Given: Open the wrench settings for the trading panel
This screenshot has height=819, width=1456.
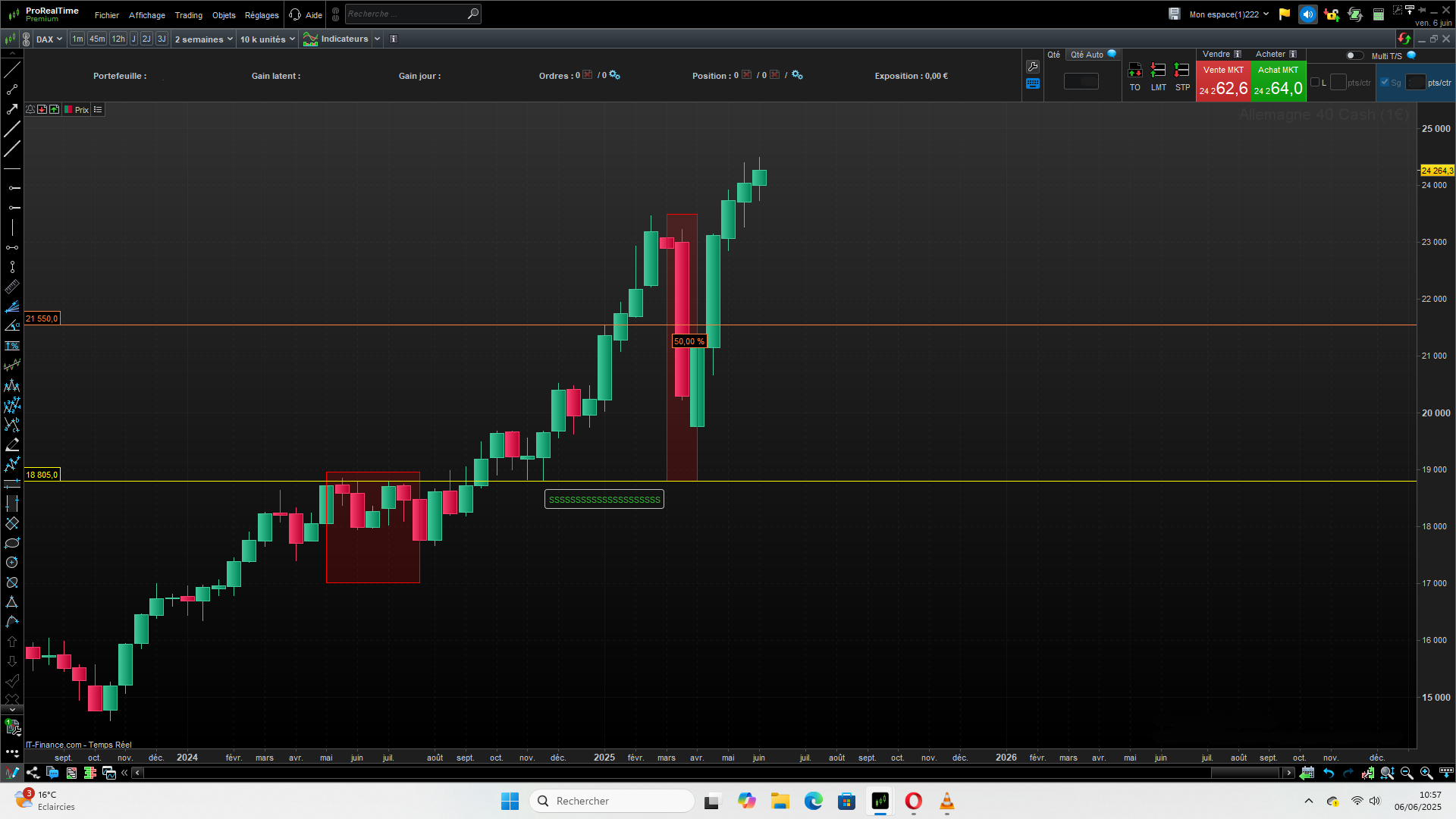Looking at the screenshot, I should click(x=1032, y=67).
